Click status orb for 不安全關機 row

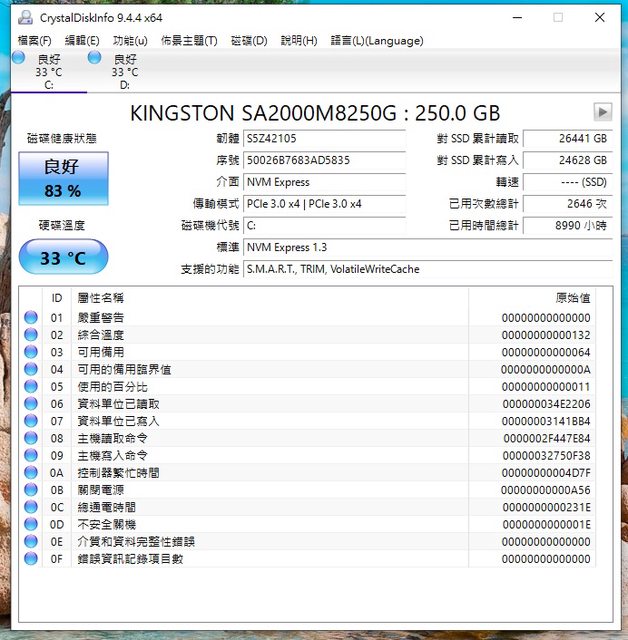click(x=31, y=524)
